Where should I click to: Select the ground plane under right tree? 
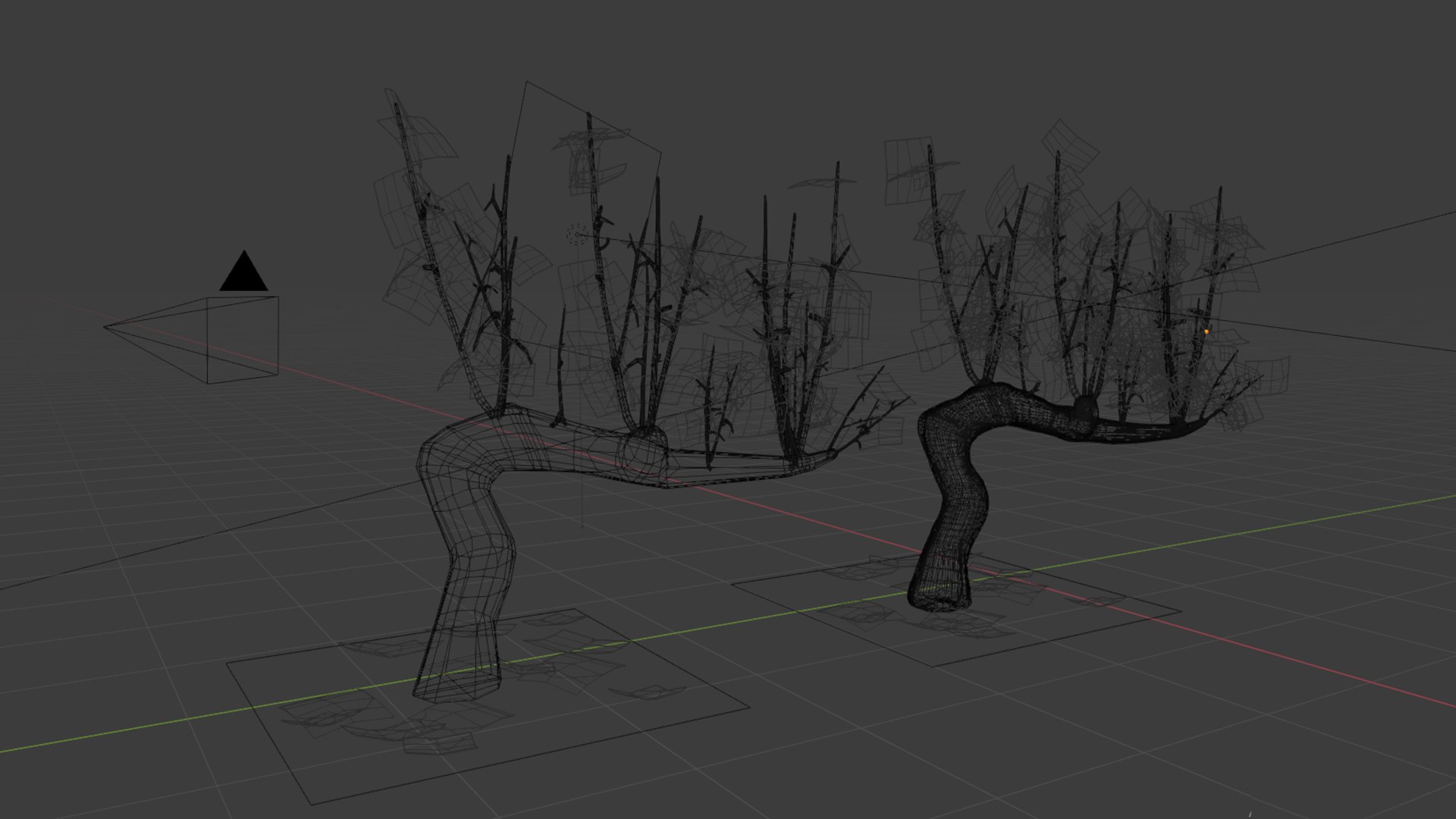(x=956, y=610)
